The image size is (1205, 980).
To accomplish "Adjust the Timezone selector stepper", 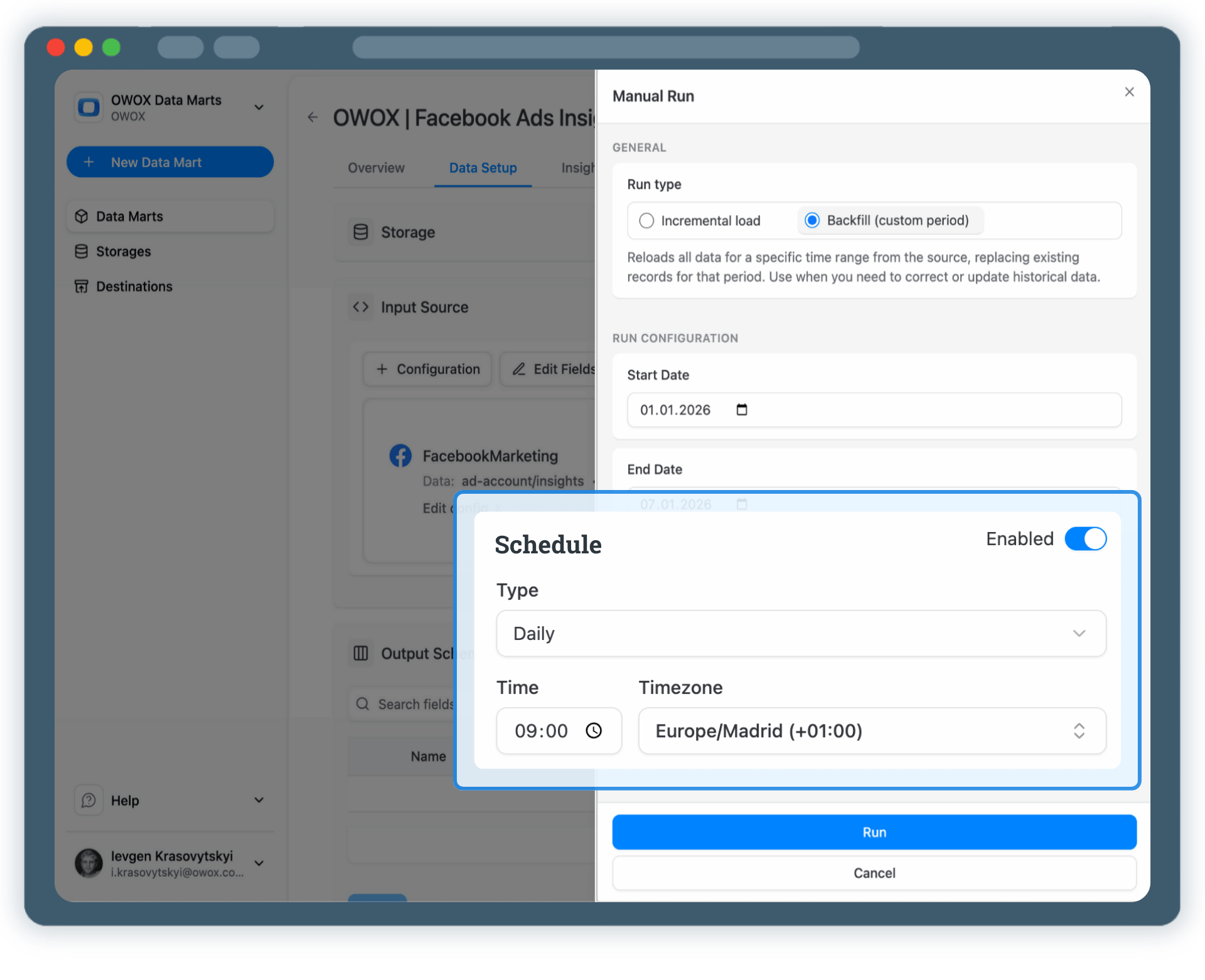I will pos(1079,730).
